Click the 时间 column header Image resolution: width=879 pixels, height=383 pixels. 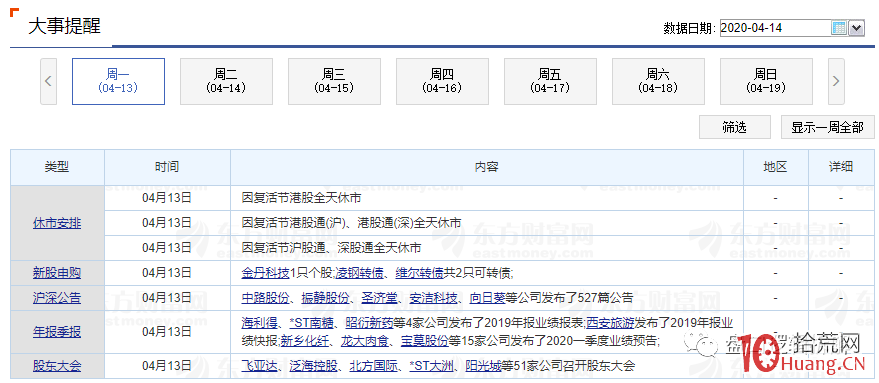pyautogui.click(x=167, y=167)
